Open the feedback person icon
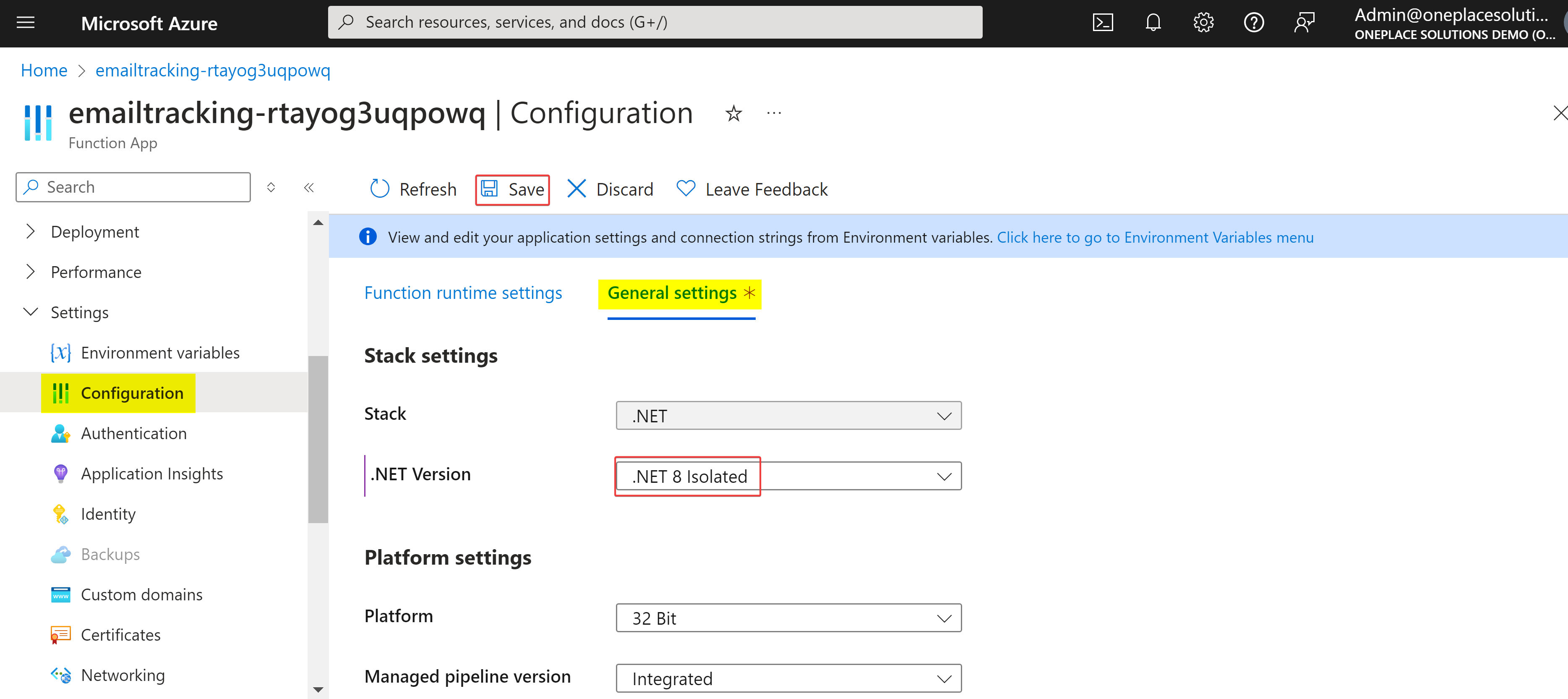Viewport: 1568px width, 699px height. [1304, 23]
